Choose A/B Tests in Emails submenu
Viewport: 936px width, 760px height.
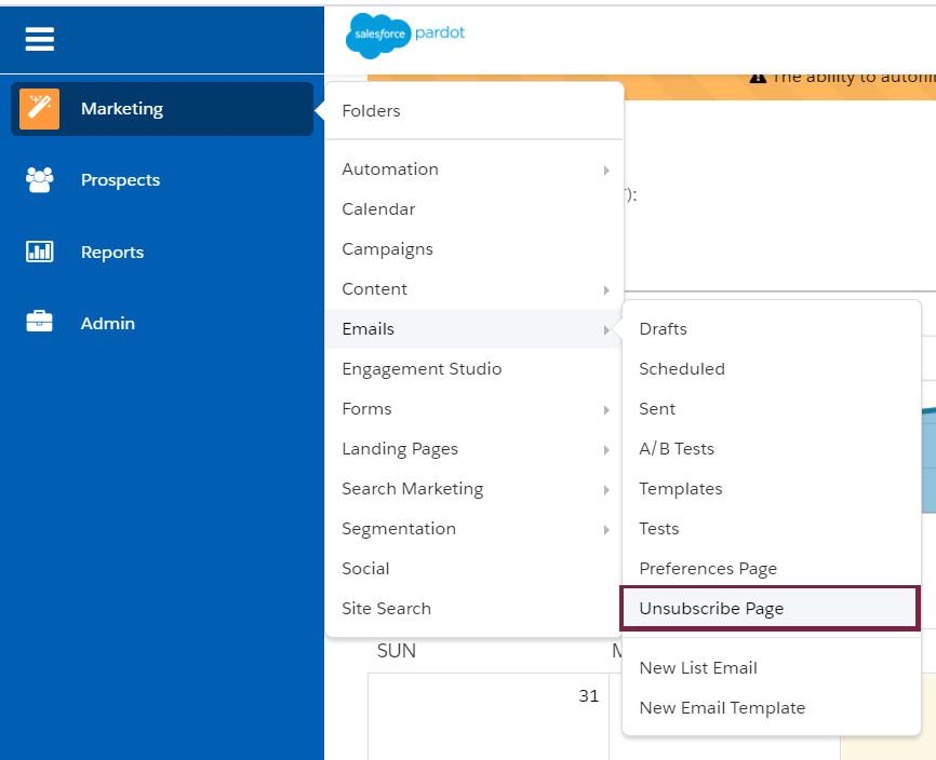click(x=676, y=448)
